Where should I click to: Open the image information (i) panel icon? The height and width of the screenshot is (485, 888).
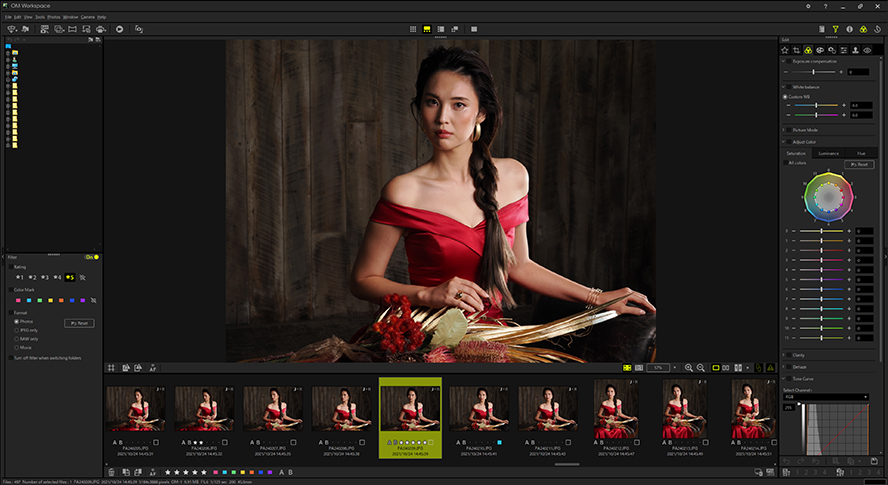point(849,29)
